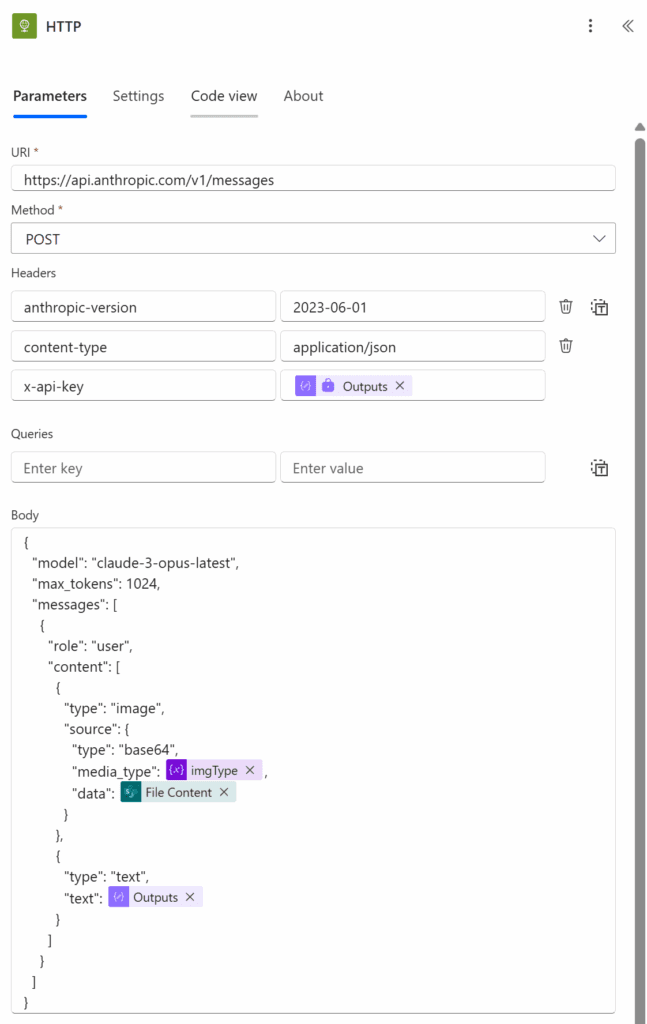The image size is (647, 1024).
Task: Switch Queries to text mode icon
Action: (x=599, y=468)
